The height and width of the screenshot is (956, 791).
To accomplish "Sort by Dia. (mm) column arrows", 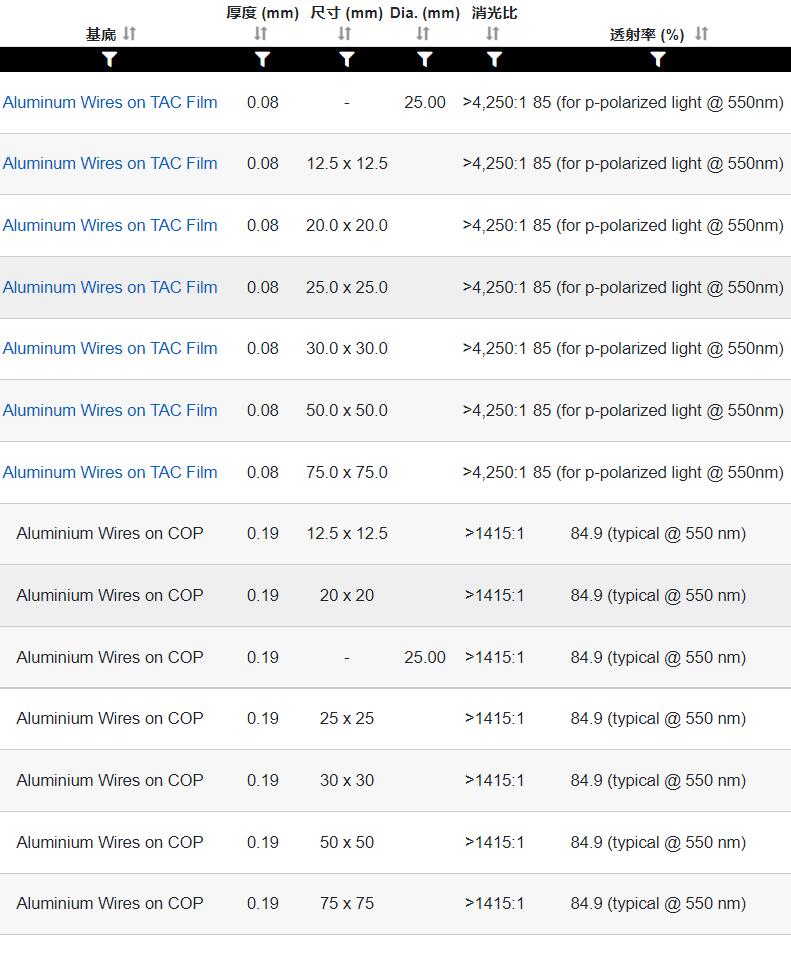I will tap(423, 34).
